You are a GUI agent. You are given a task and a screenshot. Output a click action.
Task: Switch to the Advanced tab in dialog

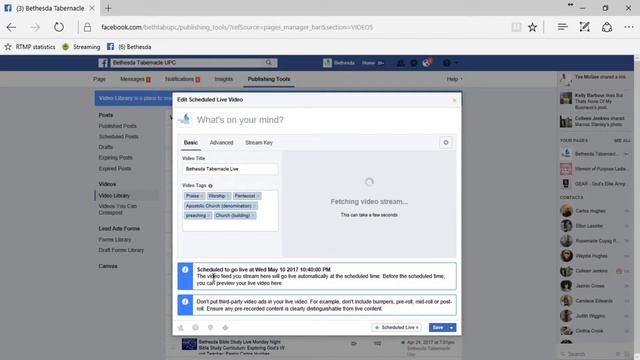pos(221,143)
